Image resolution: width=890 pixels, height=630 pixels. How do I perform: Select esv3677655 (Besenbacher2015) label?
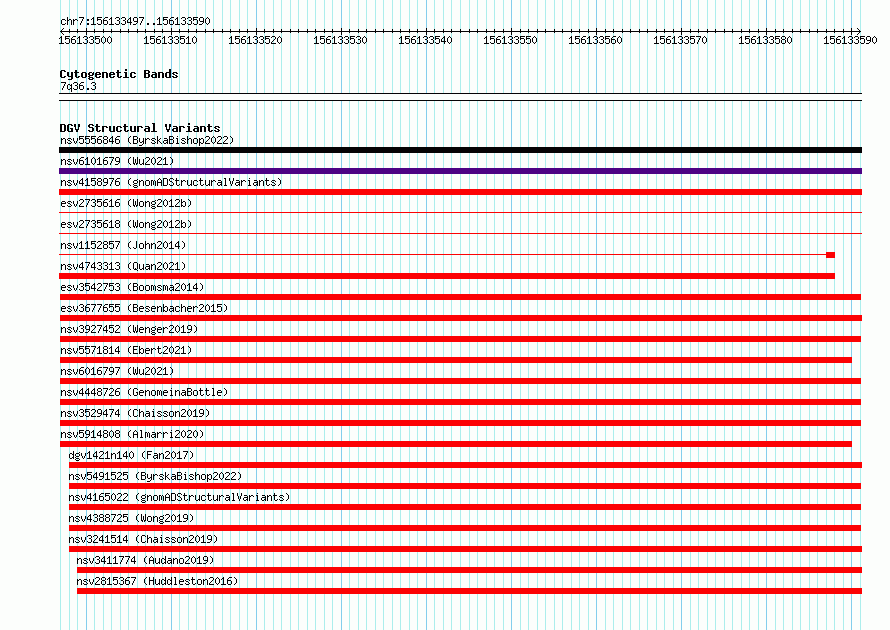click(x=144, y=308)
